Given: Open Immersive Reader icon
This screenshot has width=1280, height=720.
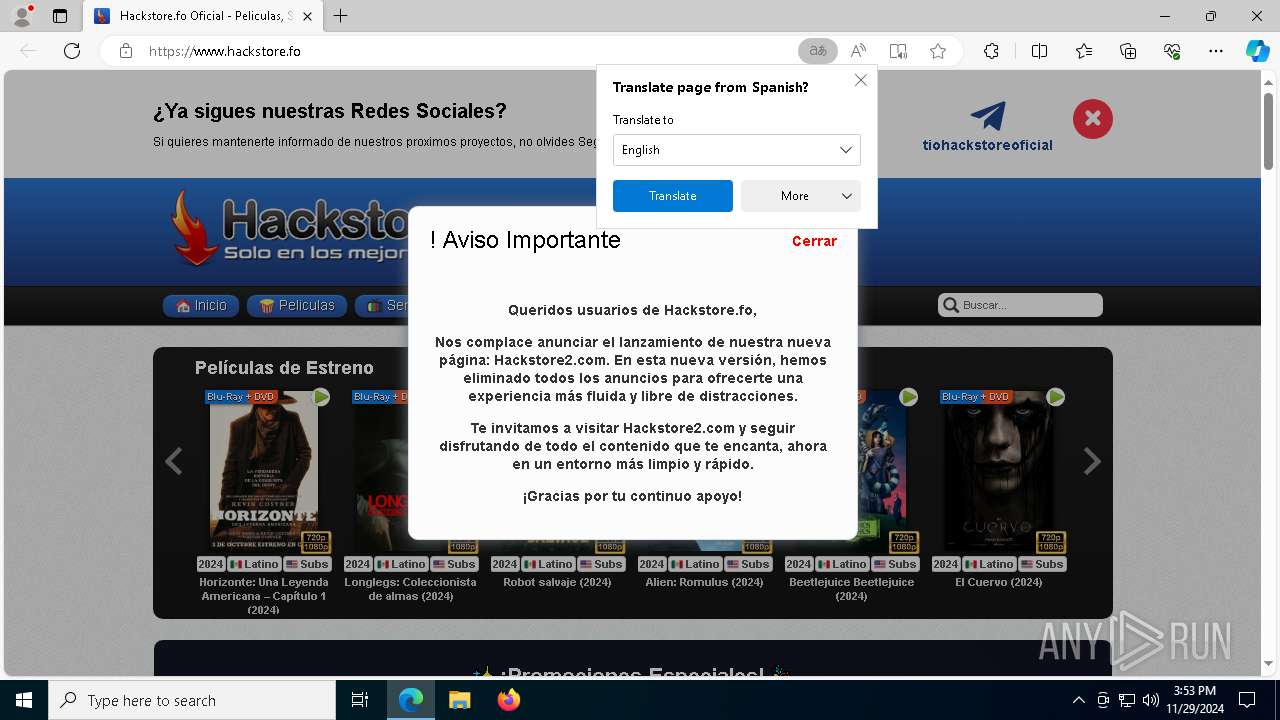Looking at the screenshot, I should (x=898, y=51).
